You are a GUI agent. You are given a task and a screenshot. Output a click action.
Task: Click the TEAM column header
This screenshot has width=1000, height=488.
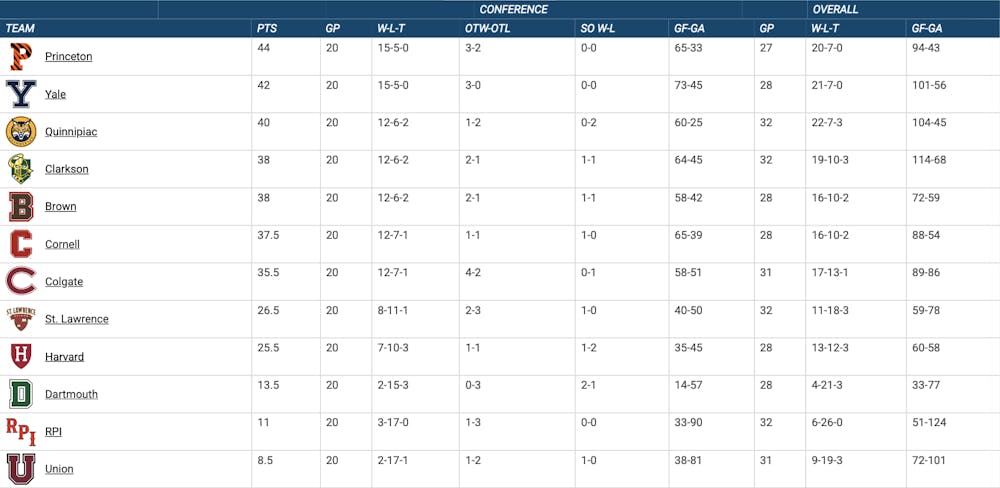tap(20, 28)
